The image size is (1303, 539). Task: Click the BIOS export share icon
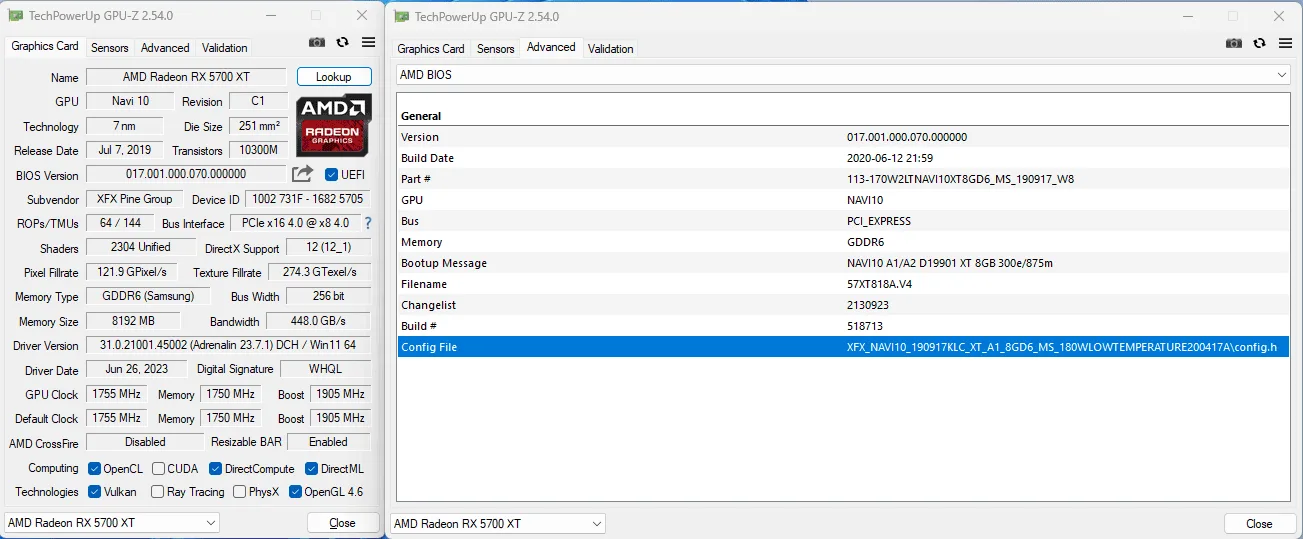[x=303, y=174]
